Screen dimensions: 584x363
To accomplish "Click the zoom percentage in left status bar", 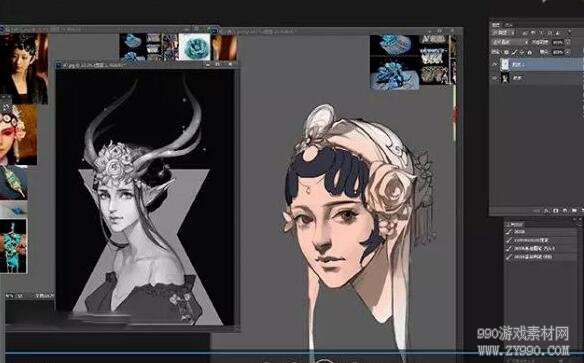I will pyautogui.click(x=10, y=296).
